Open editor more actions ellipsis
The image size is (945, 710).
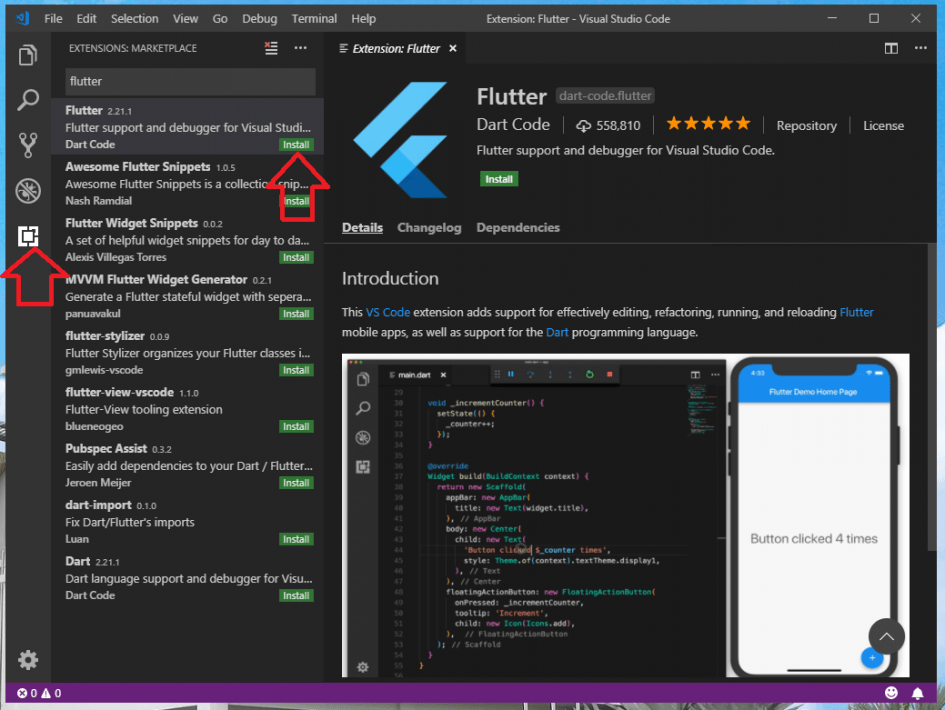pyautogui.click(x=920, y=48)
